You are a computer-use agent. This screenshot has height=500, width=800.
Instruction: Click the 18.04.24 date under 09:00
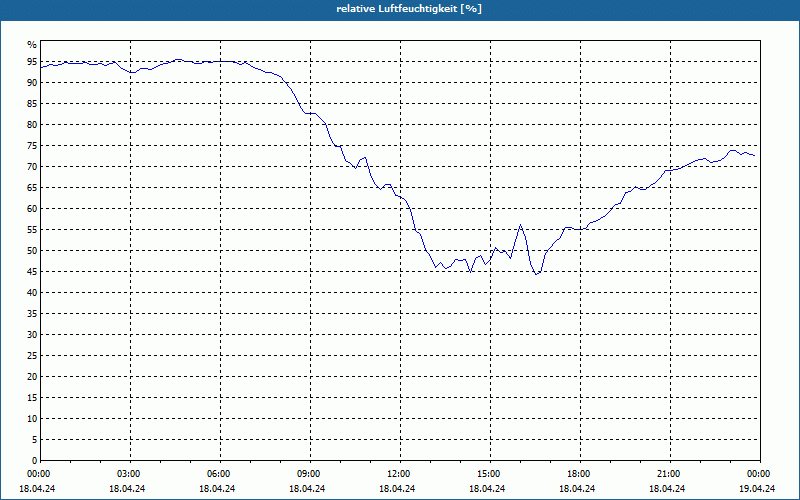[x=307, y=489]
